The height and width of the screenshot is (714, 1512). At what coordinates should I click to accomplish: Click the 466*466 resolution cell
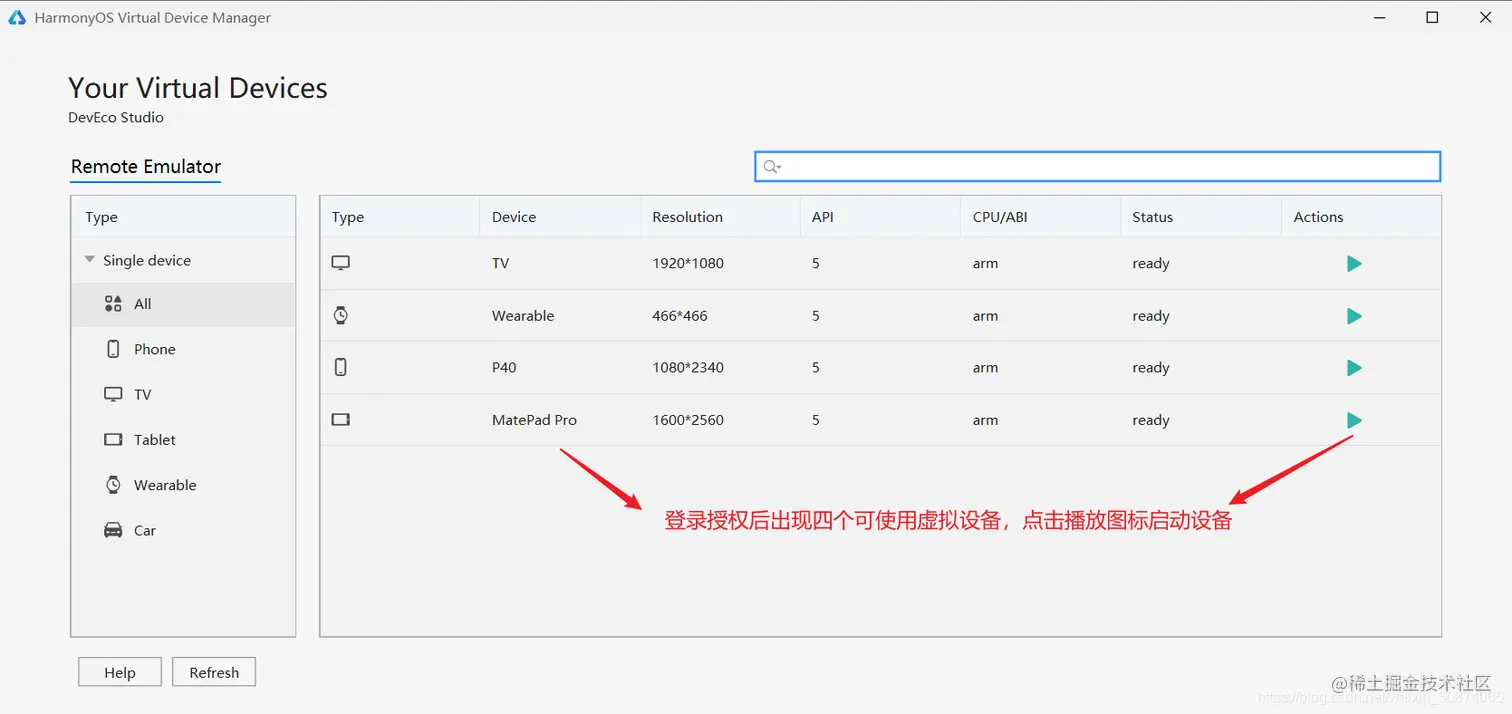(680, 316)
